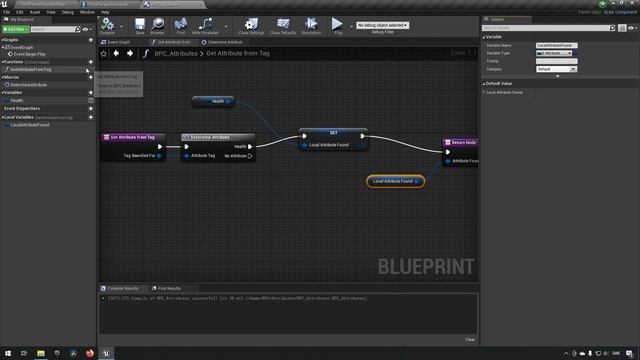Viewport: 640px width, 360px height.
Task: Click the Play button in toolbar
Action: coord(337,25)
